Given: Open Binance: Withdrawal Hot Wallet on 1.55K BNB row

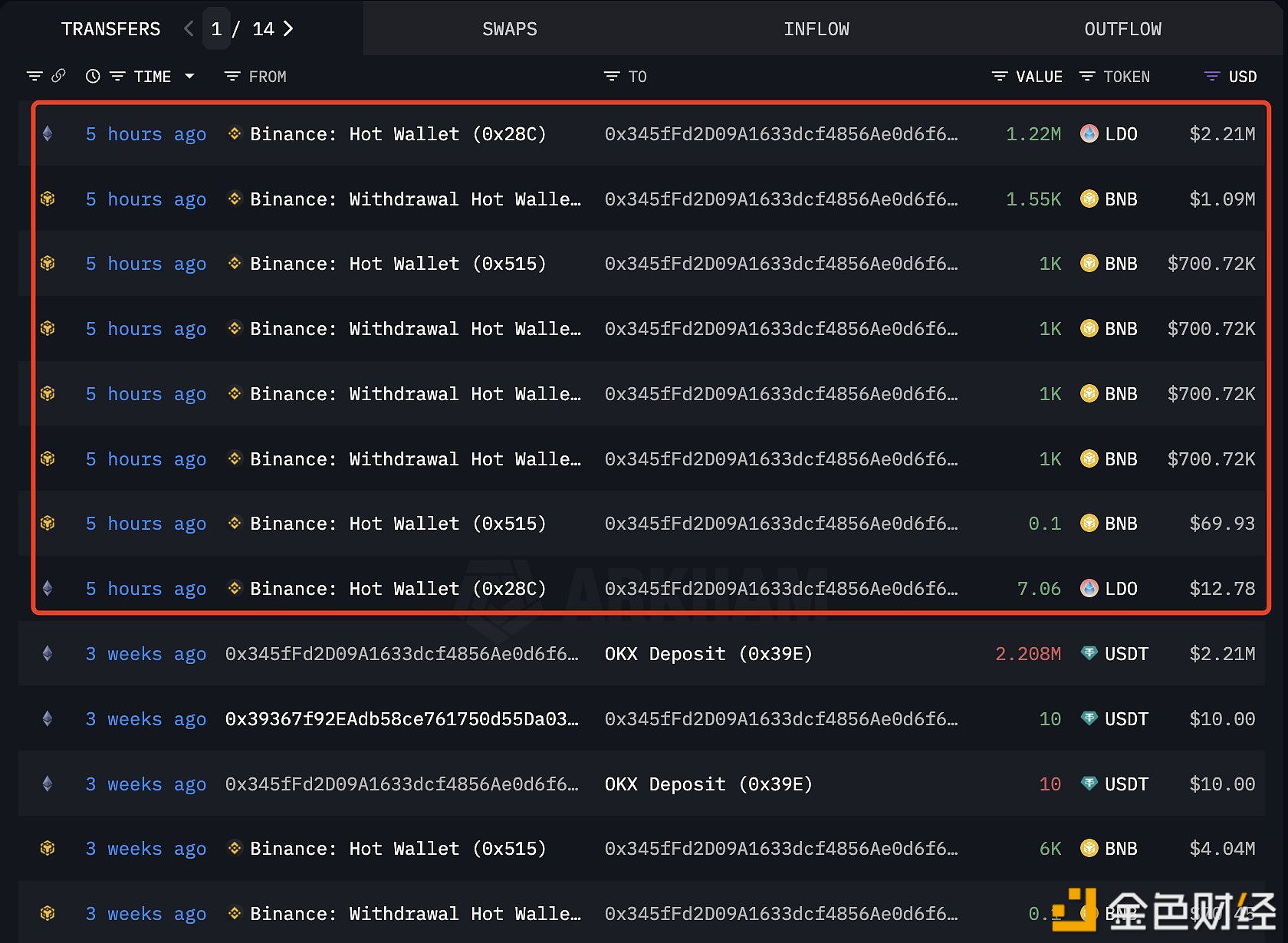Looking at the screenshot, I should click(416, 199).
